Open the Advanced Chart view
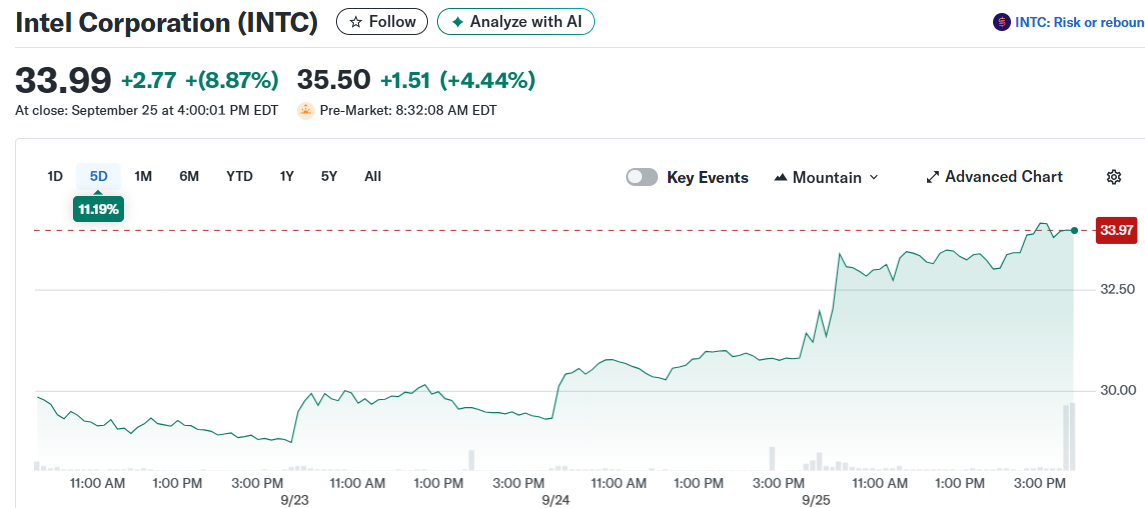 tap(995, 177)
